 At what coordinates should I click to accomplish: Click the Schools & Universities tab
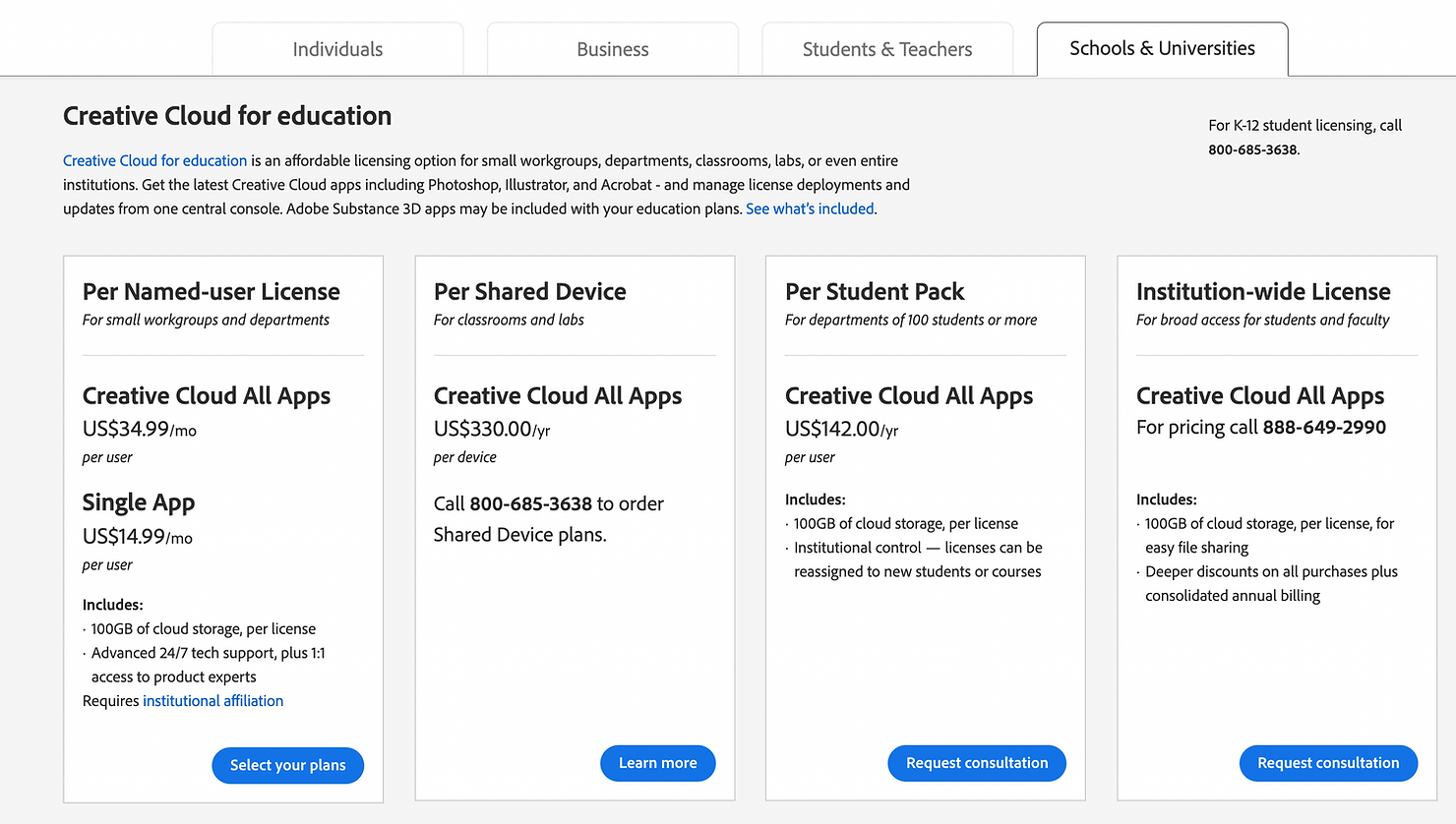coord(1162,48)
